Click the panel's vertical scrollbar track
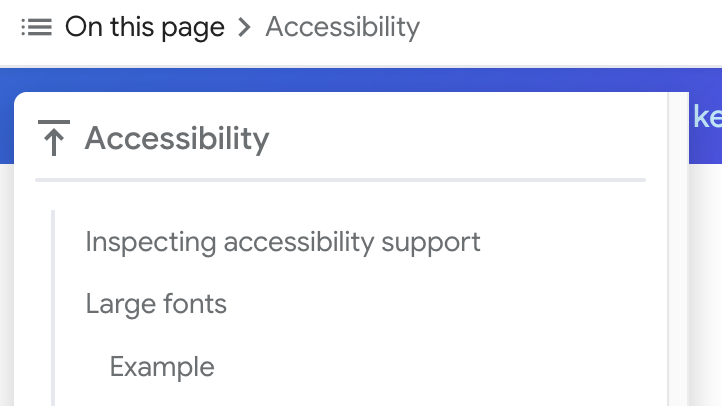The image size is (722, 406). 678,249
